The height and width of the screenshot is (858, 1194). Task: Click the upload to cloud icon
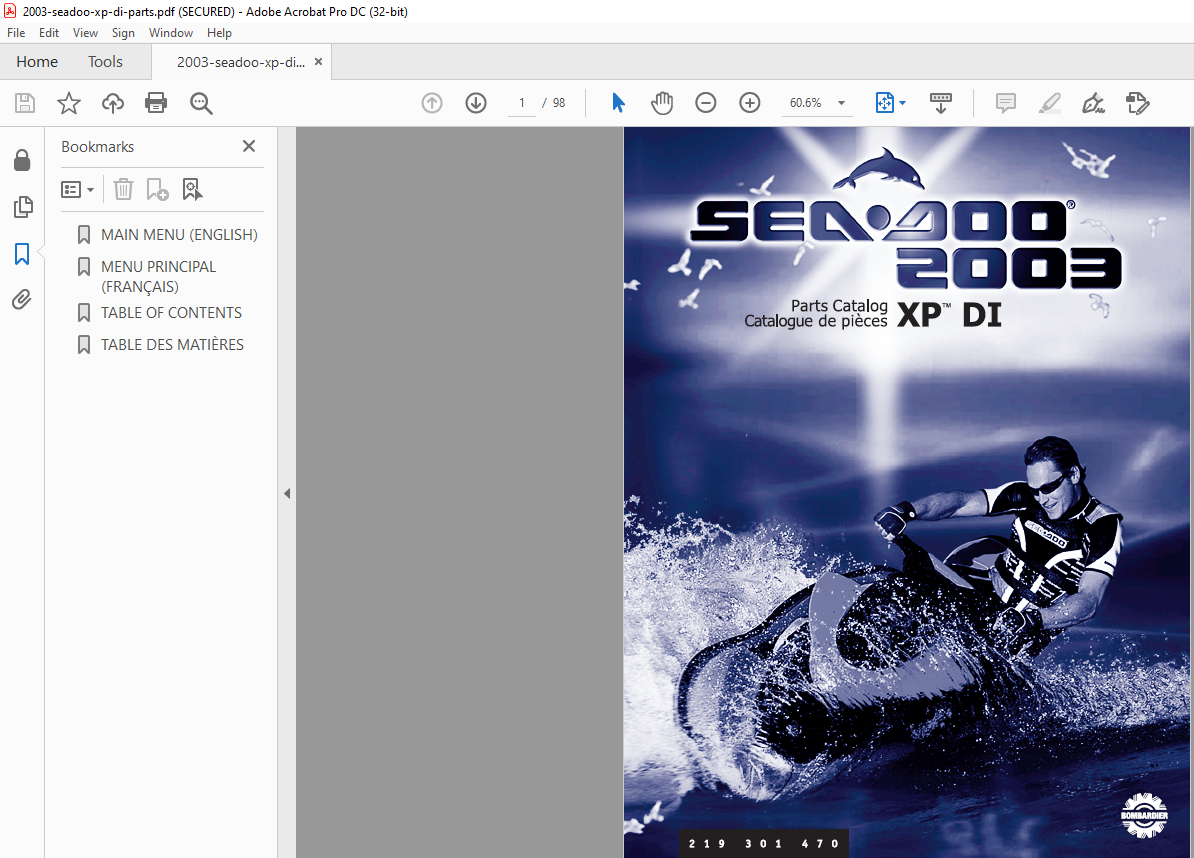point(113,103)
